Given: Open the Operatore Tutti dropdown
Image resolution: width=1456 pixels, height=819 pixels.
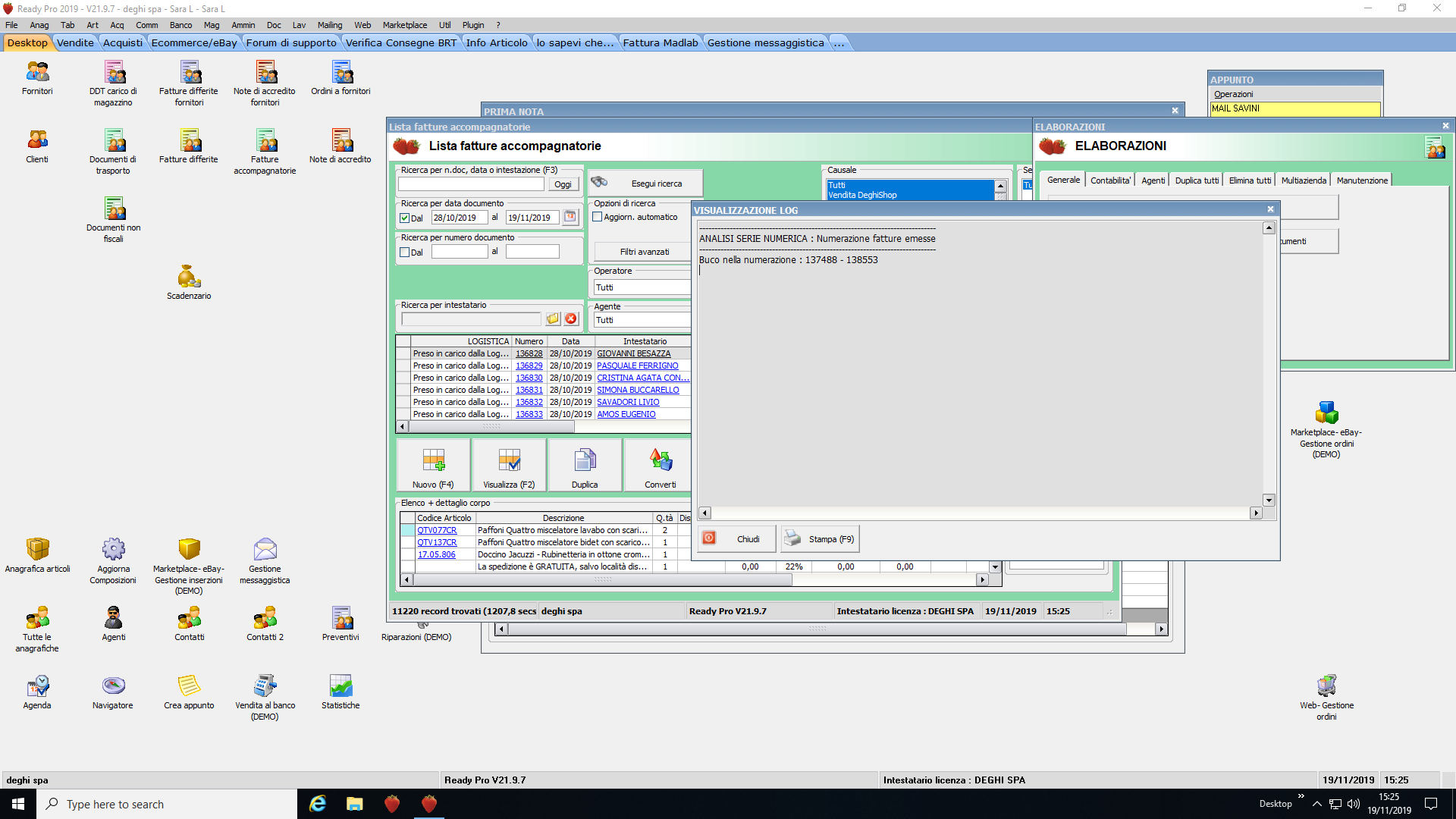Looking at the screenshot, I should [642, 287].
